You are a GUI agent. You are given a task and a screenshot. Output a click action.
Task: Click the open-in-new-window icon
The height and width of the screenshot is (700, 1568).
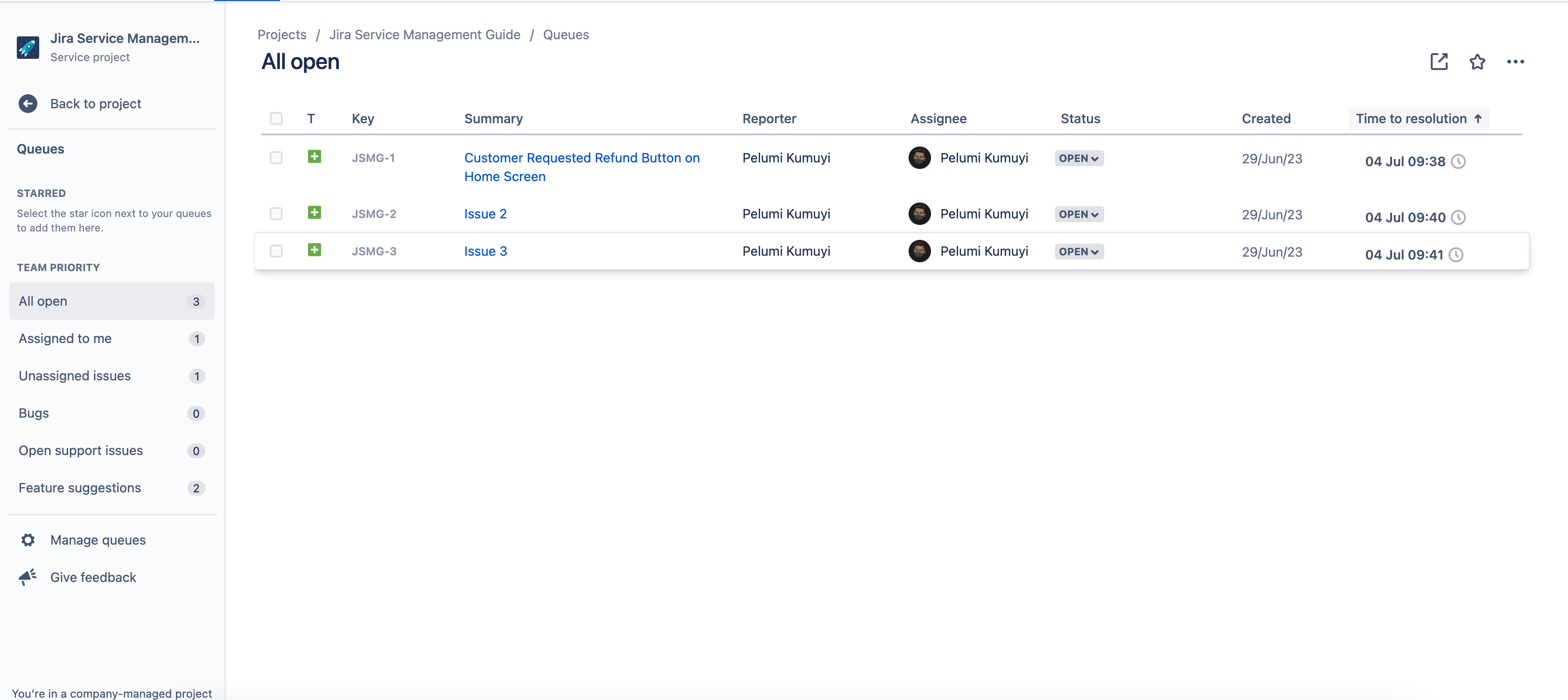1438,62
